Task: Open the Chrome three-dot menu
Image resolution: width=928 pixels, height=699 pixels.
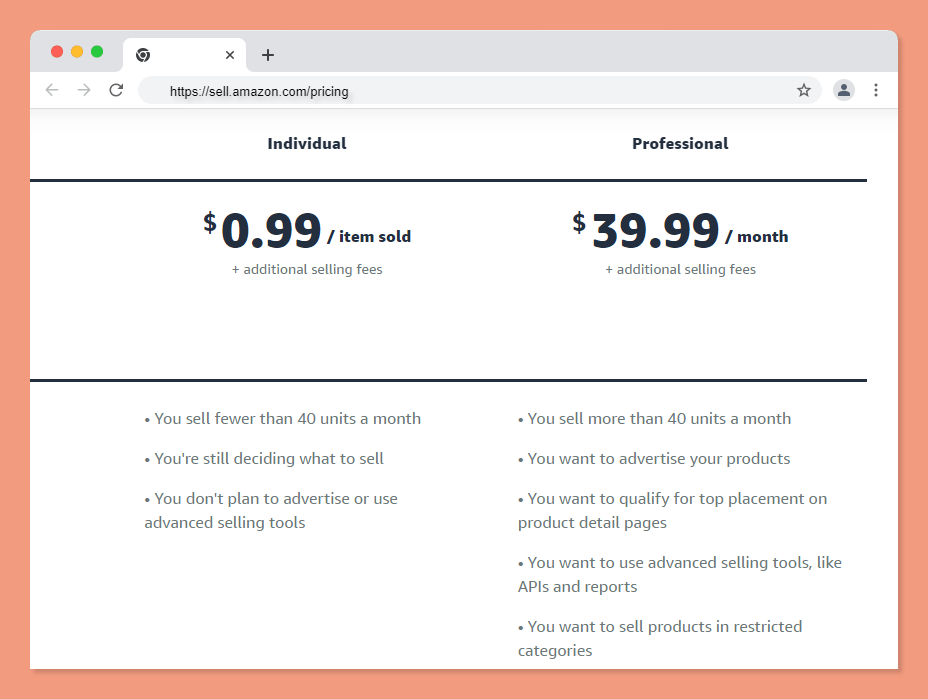Action: [x=876, y=90]
